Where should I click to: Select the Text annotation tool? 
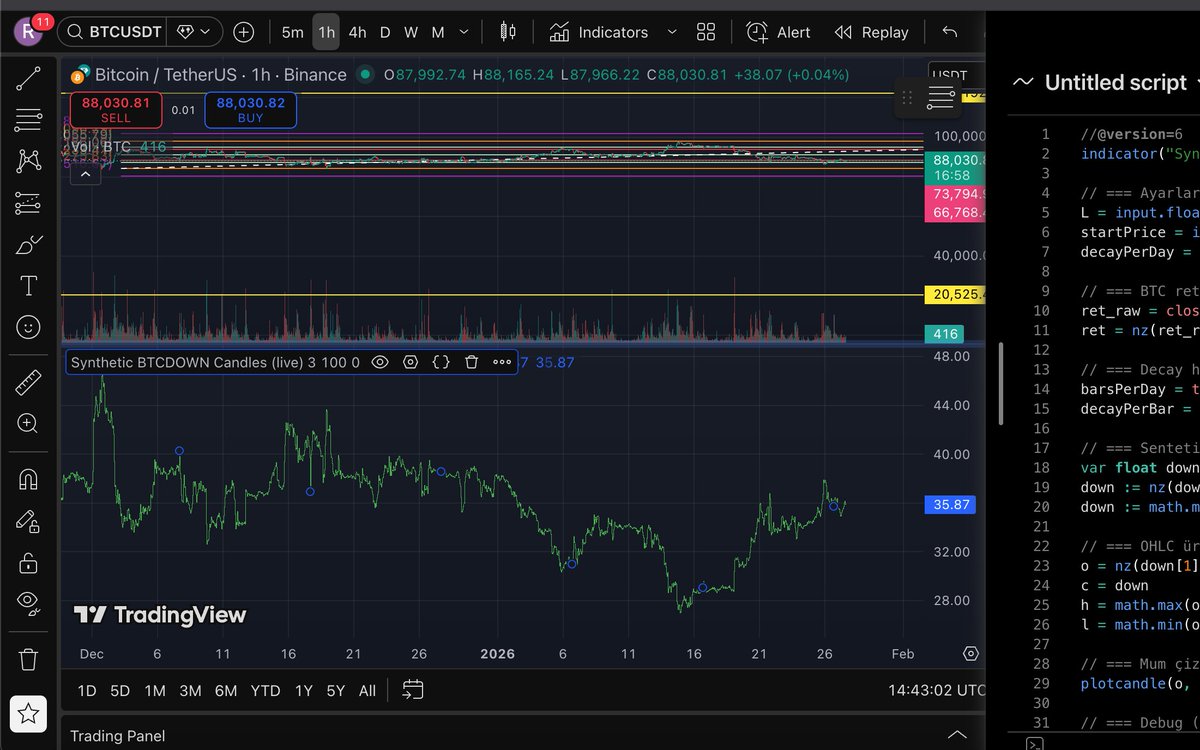coord(28,286)
